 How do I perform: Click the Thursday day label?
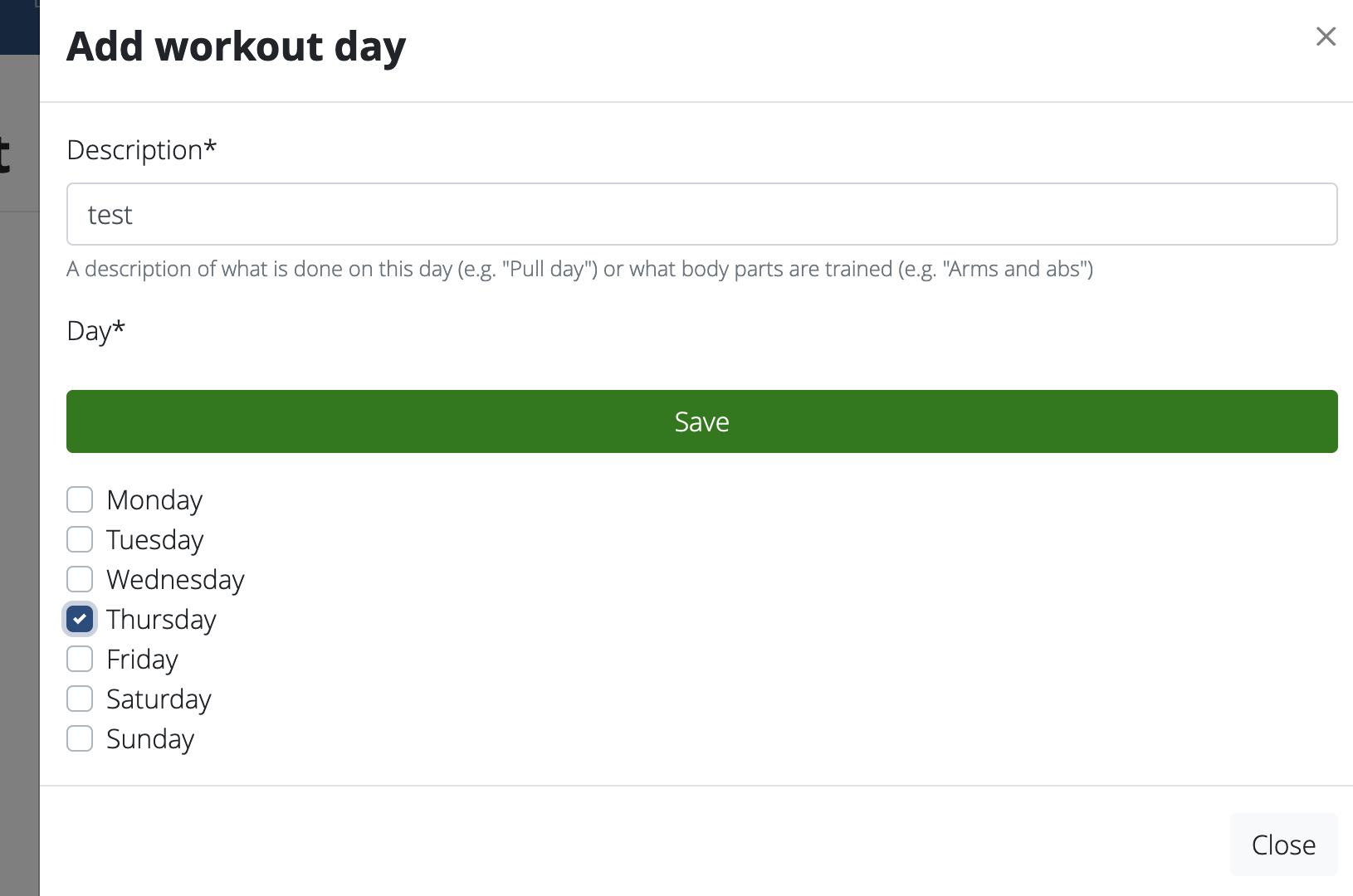162,619
